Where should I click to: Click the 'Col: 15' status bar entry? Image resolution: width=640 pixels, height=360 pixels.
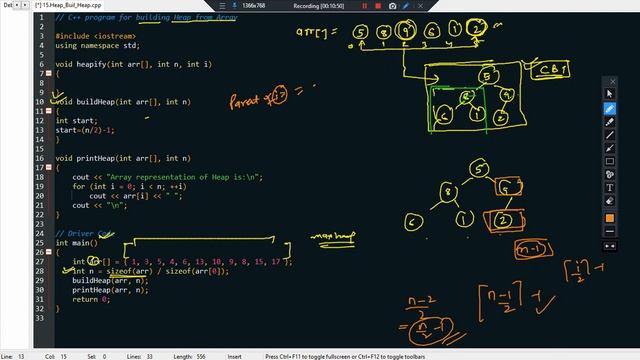[56, 356]
